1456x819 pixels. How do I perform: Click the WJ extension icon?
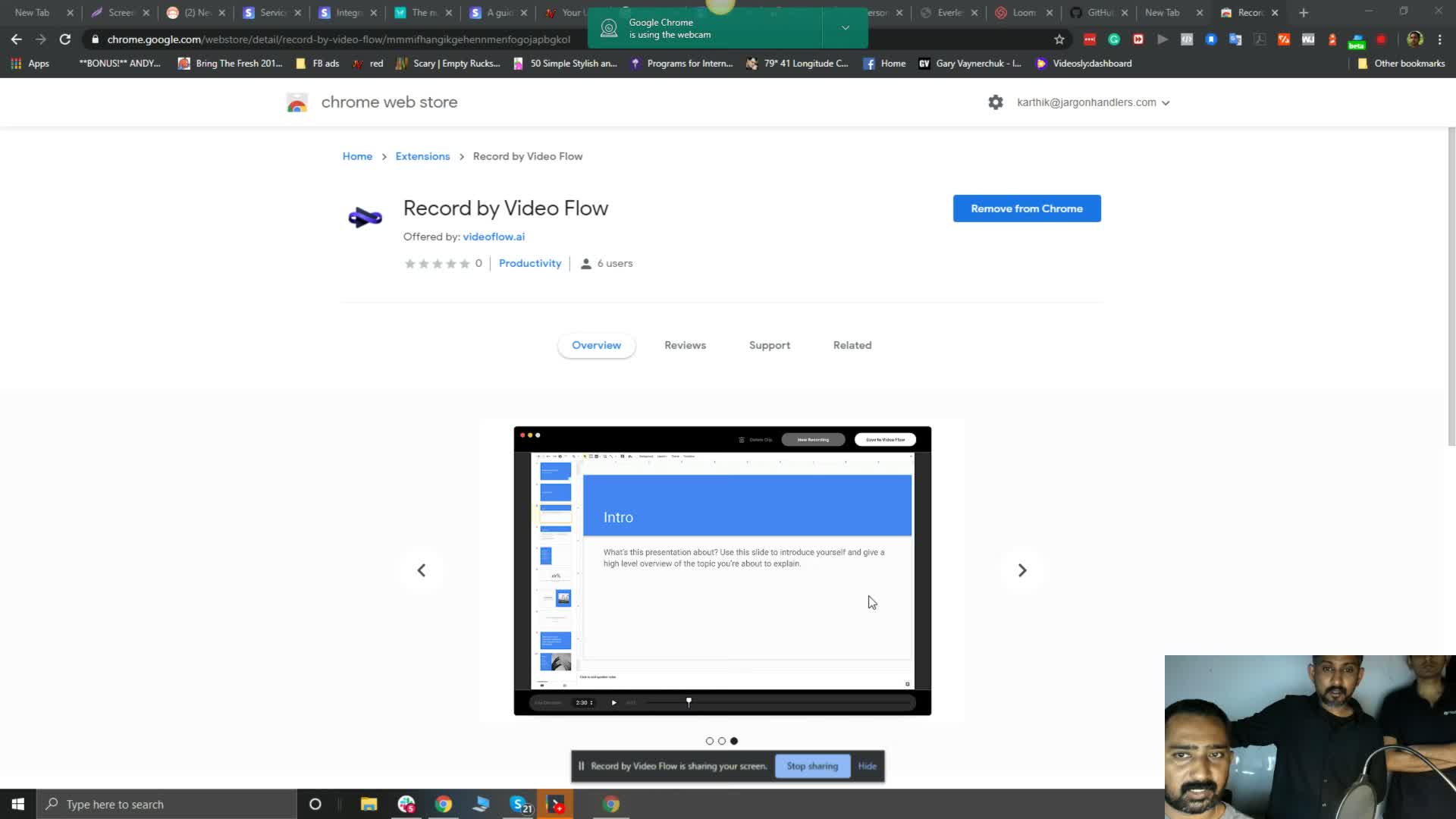coord(1308,39)
